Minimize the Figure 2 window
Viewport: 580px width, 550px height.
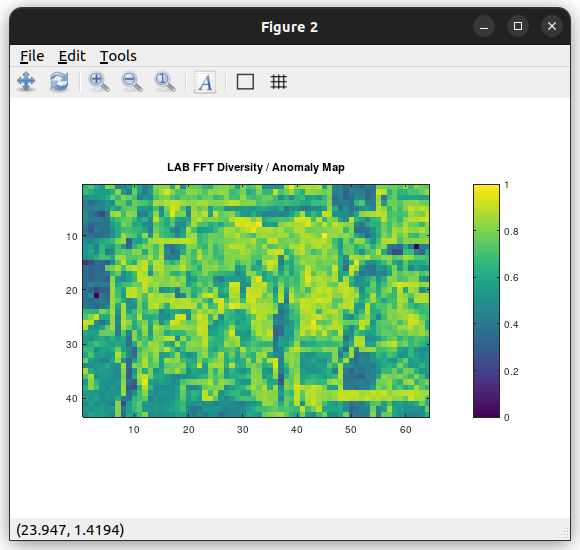pyautogui.click(x=484, y=27)
